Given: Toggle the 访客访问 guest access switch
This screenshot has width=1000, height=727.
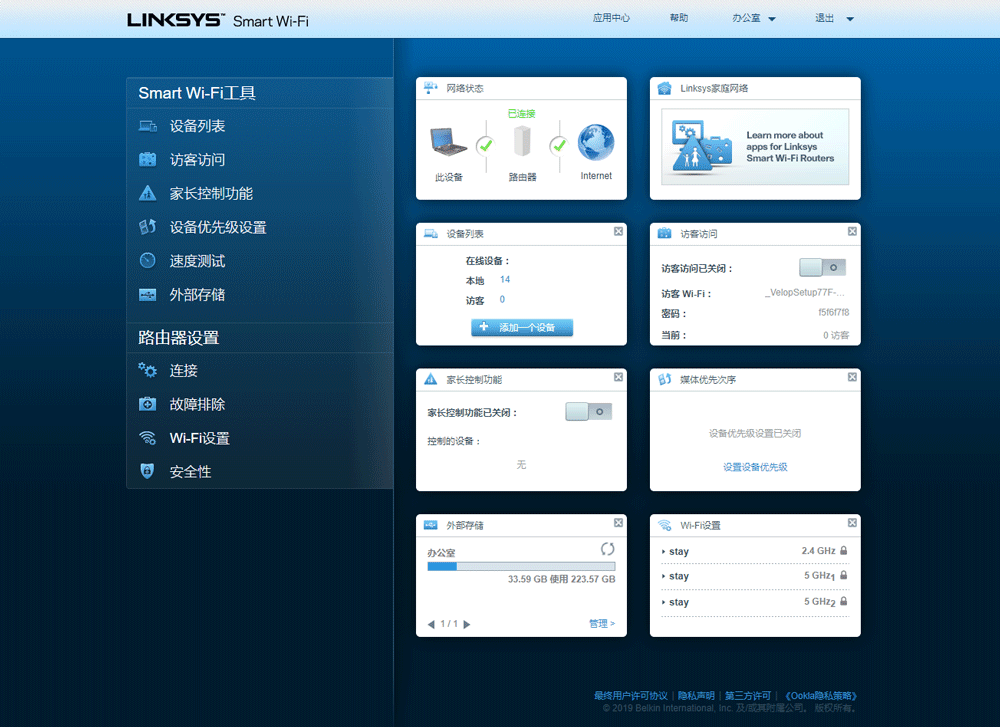Looking at the screenshot, I should tap(823, 267).
